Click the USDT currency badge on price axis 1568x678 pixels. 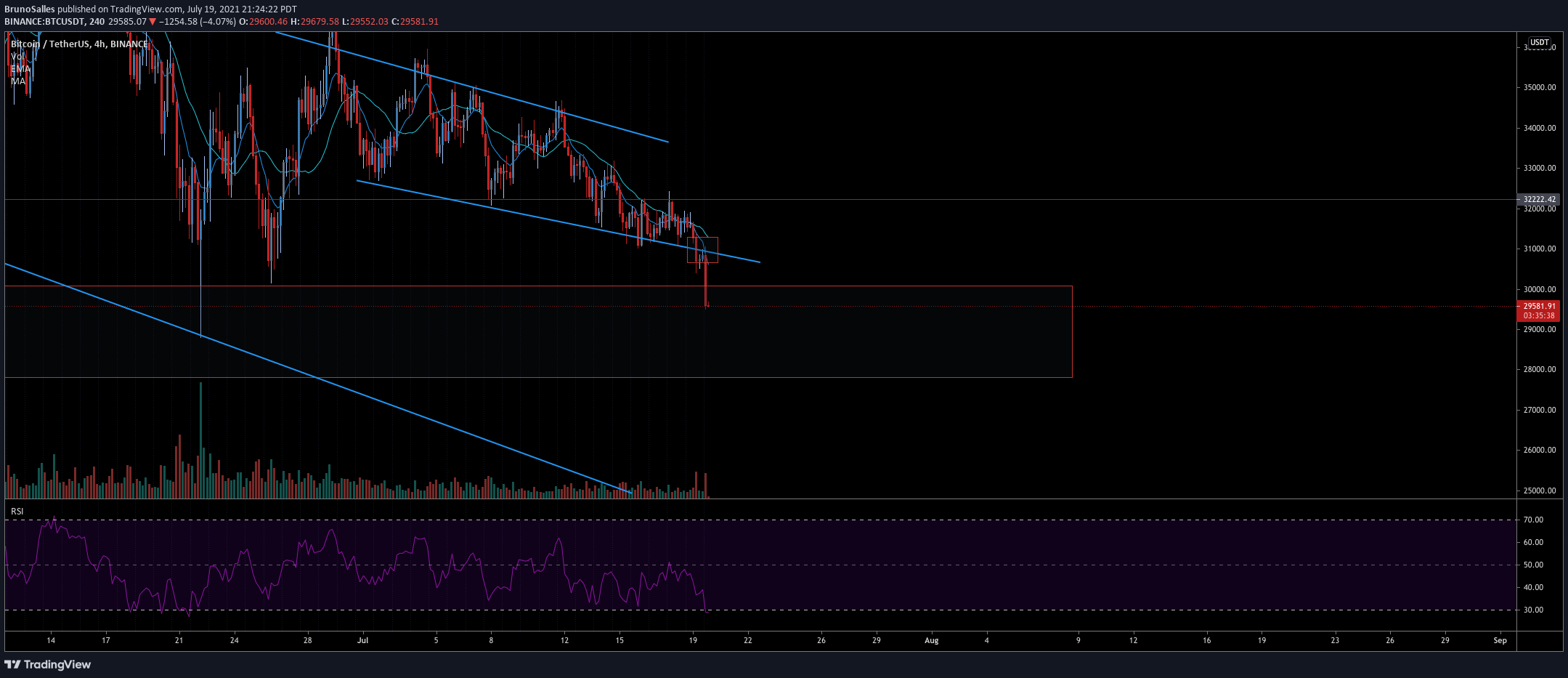(1539, 43)
